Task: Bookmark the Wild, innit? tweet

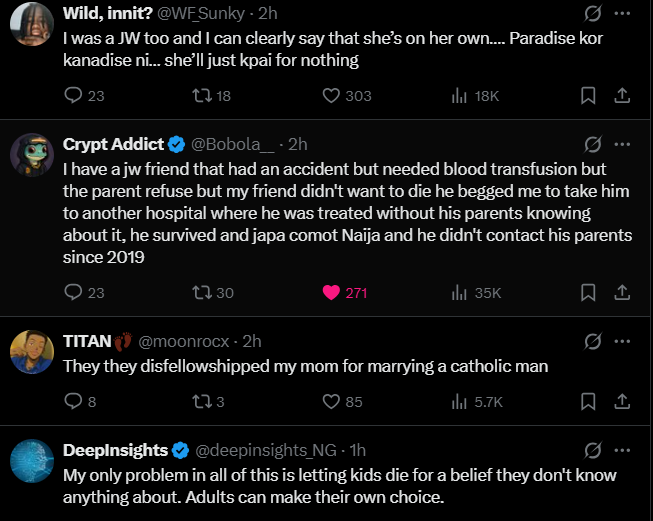Action: pyautogui.click(x=589, y=96)
